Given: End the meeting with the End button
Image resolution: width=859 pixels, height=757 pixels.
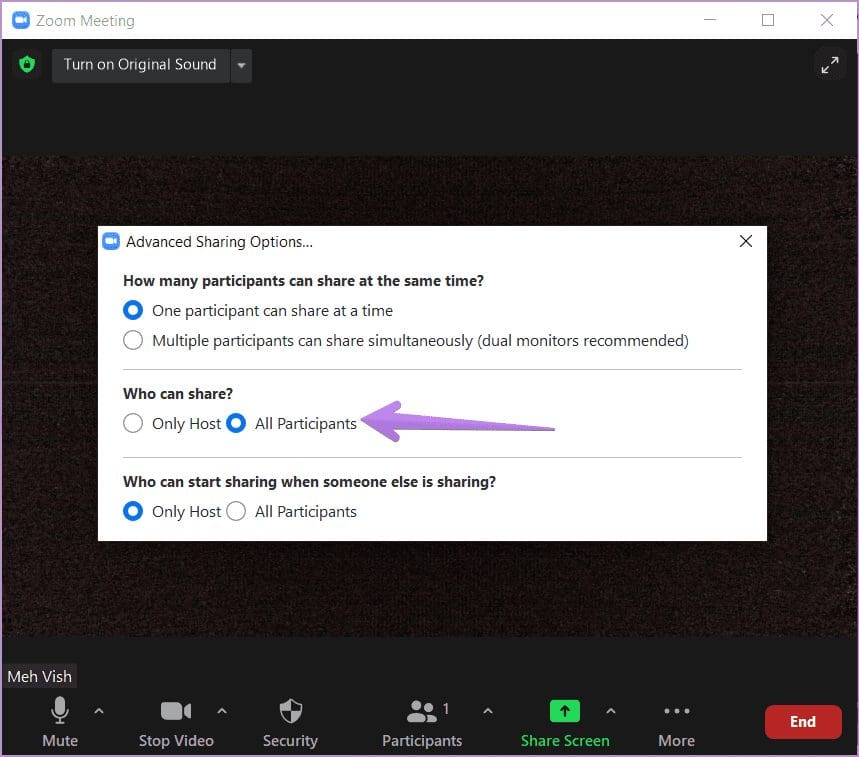Looking at the screenshot, I should tap(803, 722).
